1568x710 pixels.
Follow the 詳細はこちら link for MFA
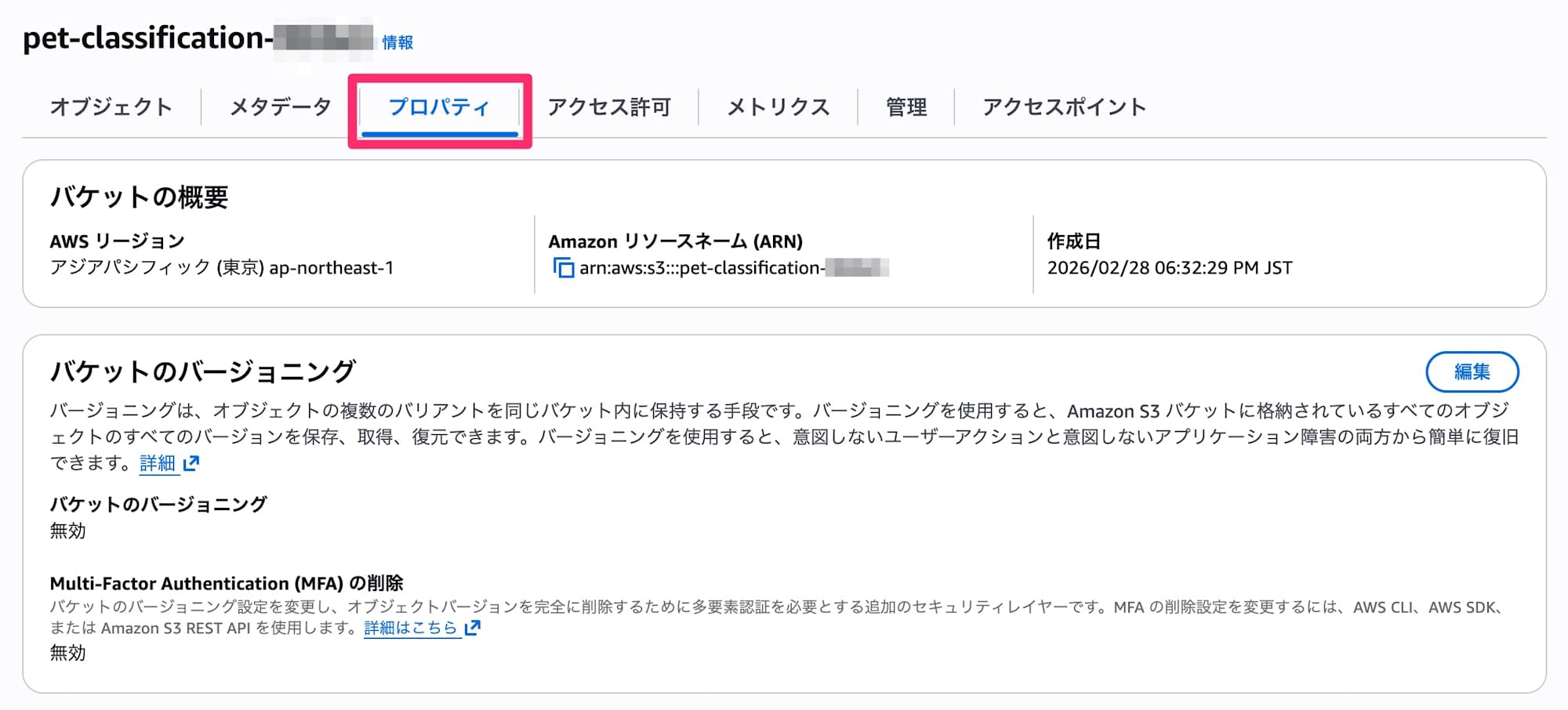point(411,628)
